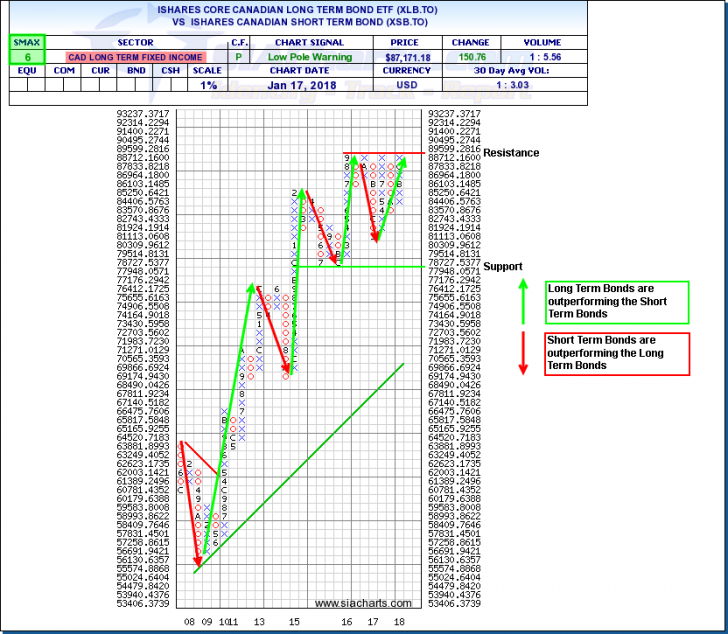Select the 1% scale value
728x634 pixels.
[208, 85]
